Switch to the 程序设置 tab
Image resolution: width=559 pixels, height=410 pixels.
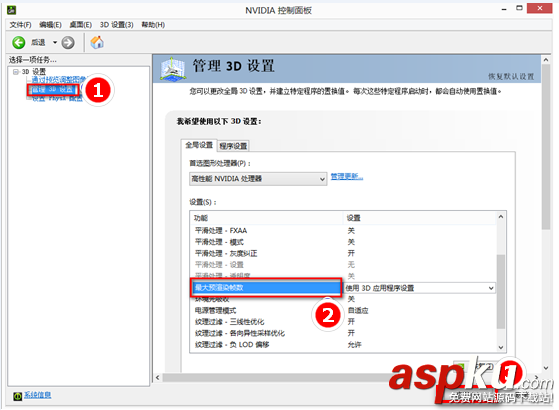[x=233, y=146]
